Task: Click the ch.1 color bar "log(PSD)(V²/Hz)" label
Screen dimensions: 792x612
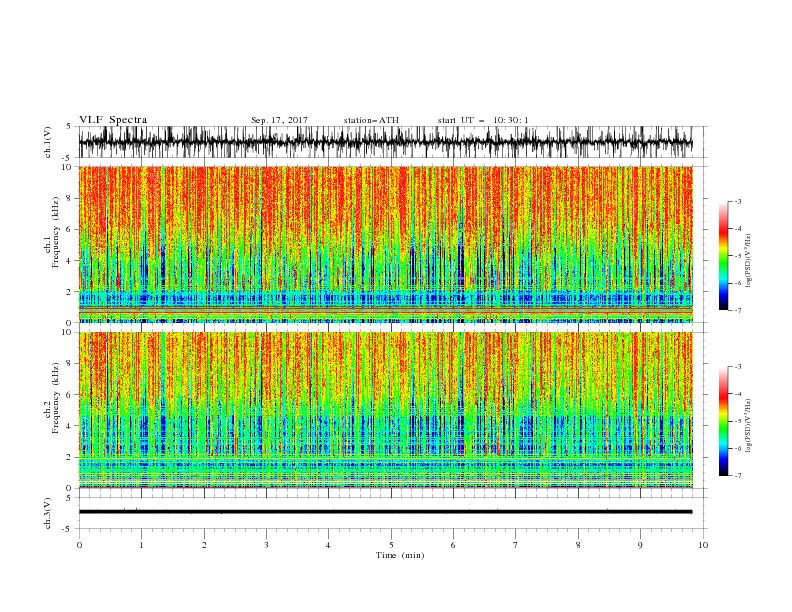Action: [749, 259]
